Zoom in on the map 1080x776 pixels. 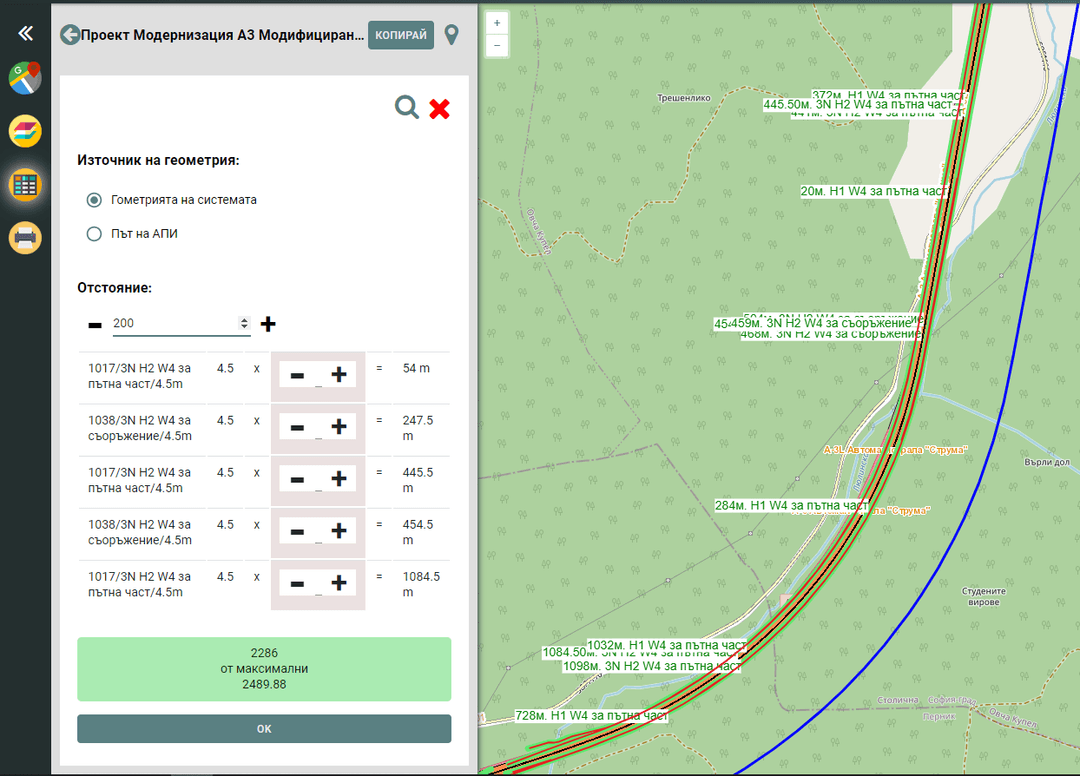tap(497, 22)
